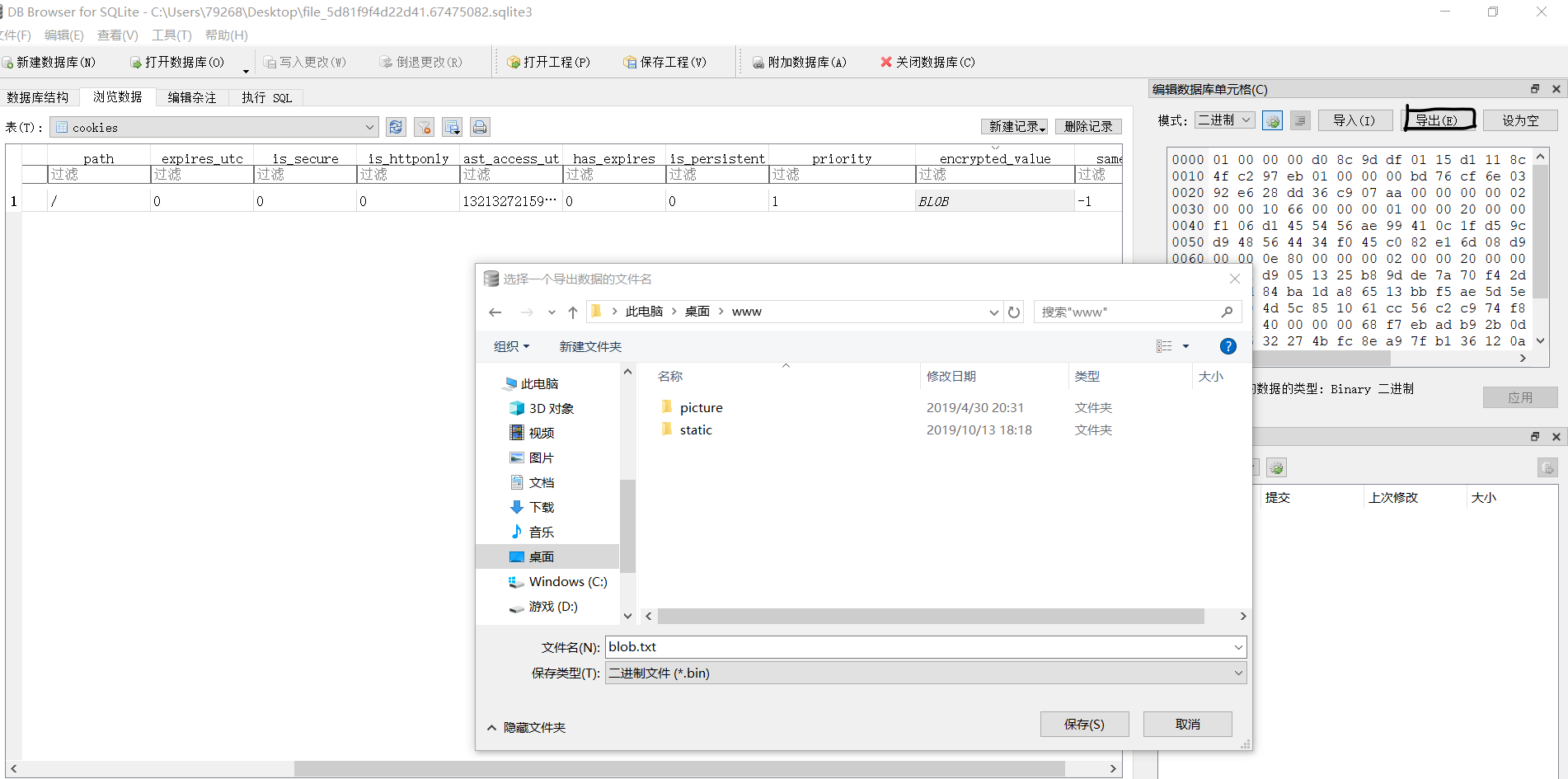Select Downloads in navigation pane
The height and width of the screenshot is (779, 1568).
[x=541, y=507]
